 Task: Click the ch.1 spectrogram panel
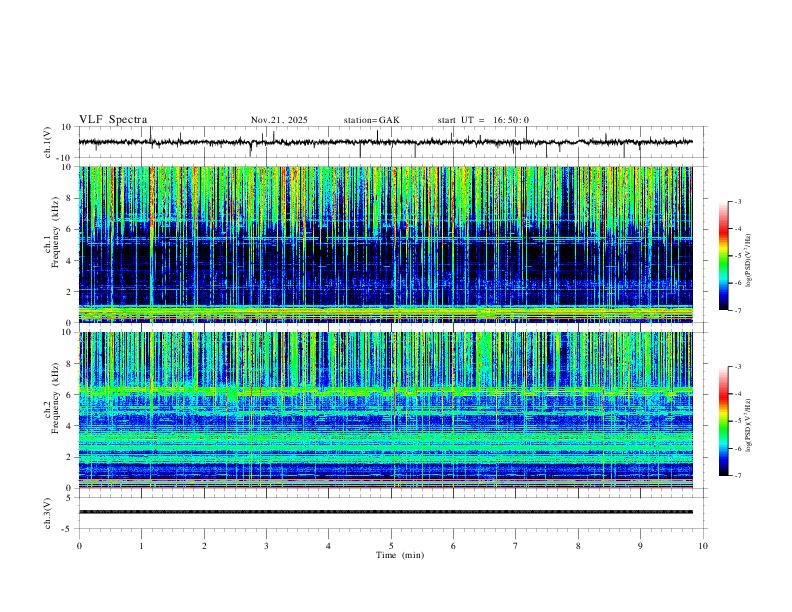(x=385, y=244)
